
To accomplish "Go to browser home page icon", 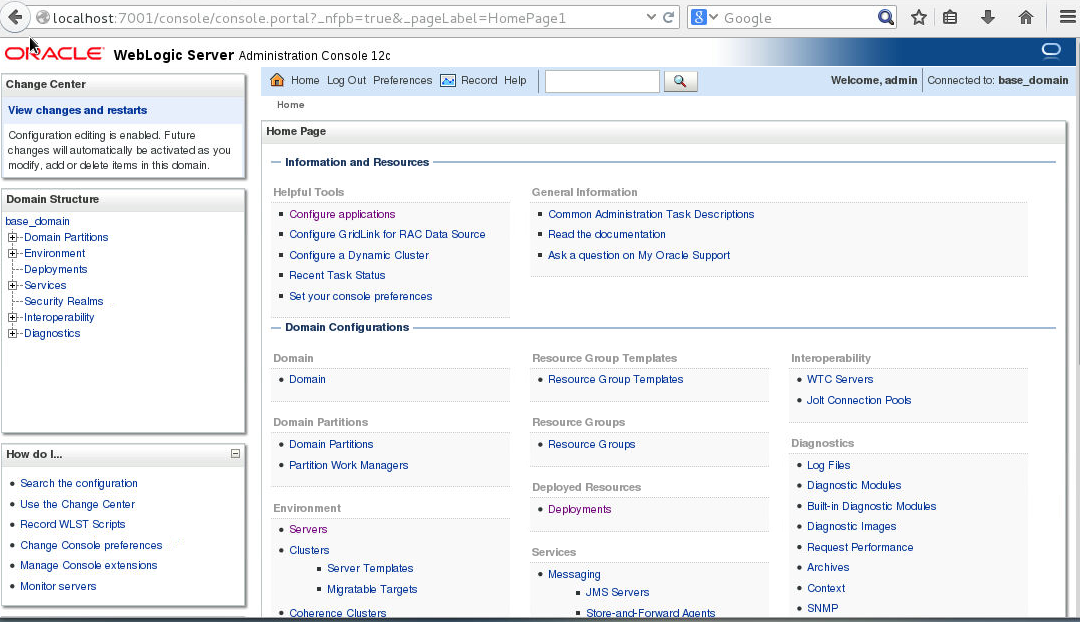I will (x=1026, y=17).
